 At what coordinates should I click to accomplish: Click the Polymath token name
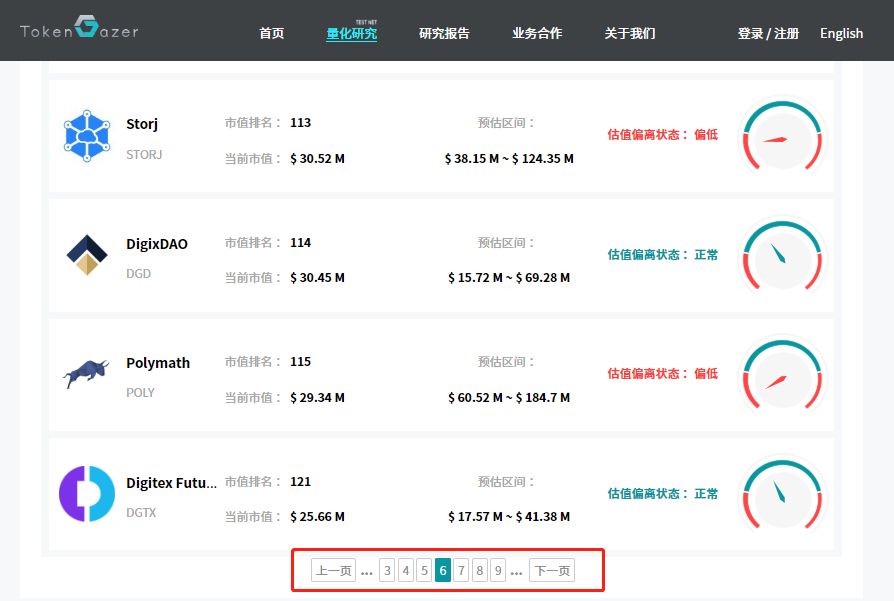pos(158,363)
